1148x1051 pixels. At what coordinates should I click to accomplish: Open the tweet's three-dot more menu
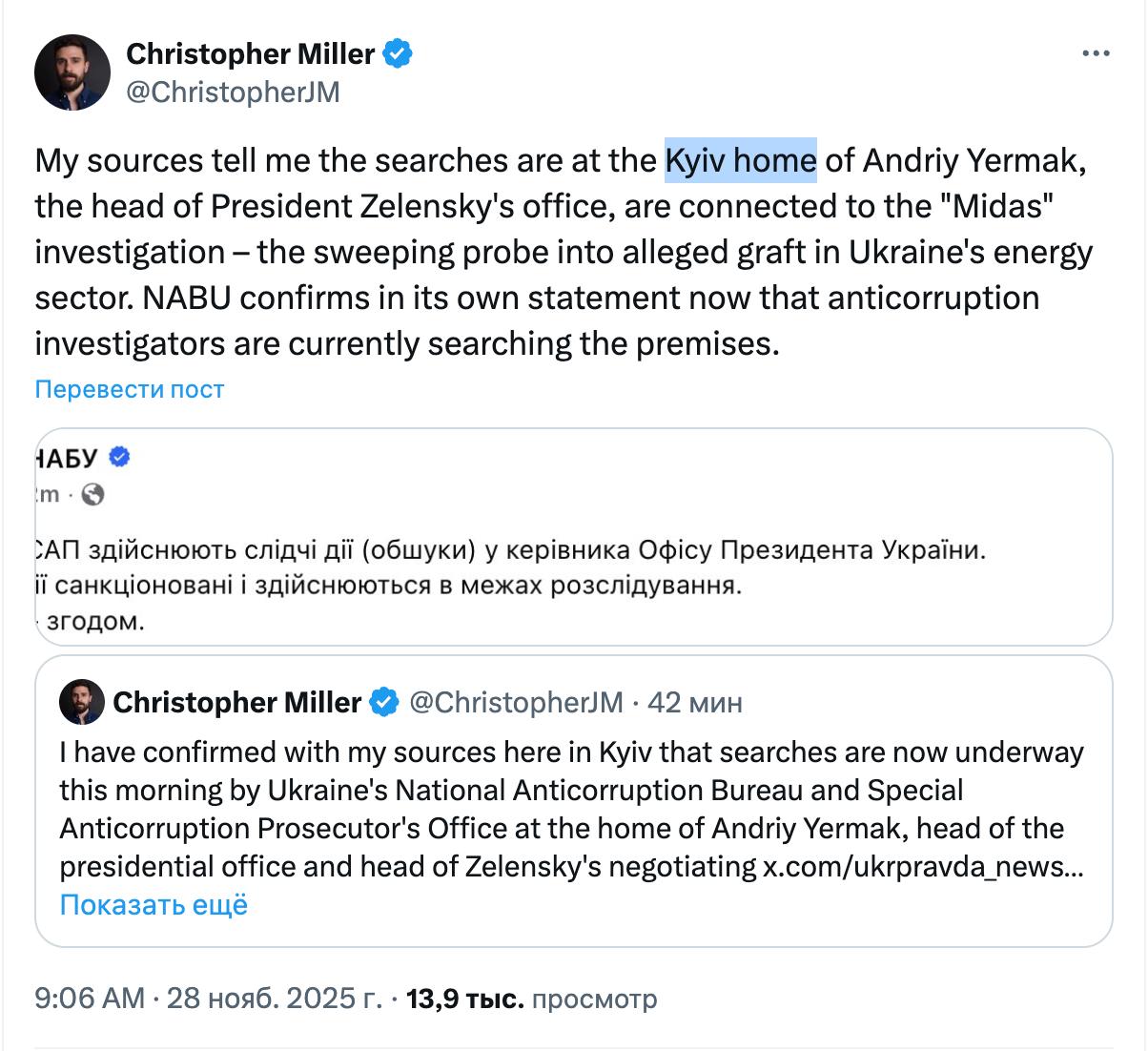tap(1097, 54)
